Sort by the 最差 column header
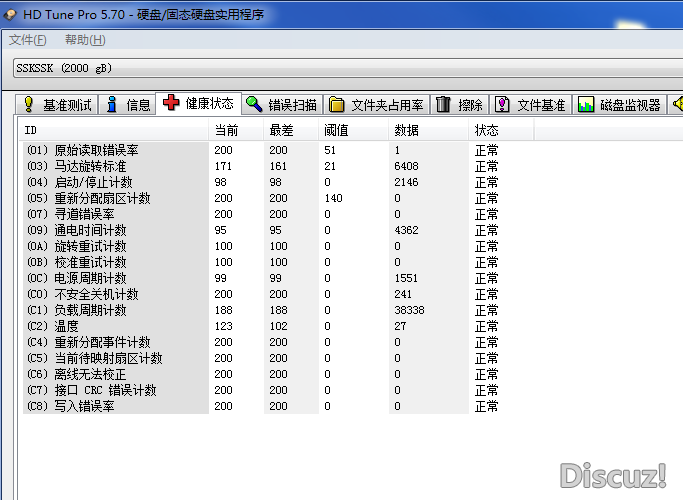Viewport: 683px width, 500px height. (x=291, y=130)
